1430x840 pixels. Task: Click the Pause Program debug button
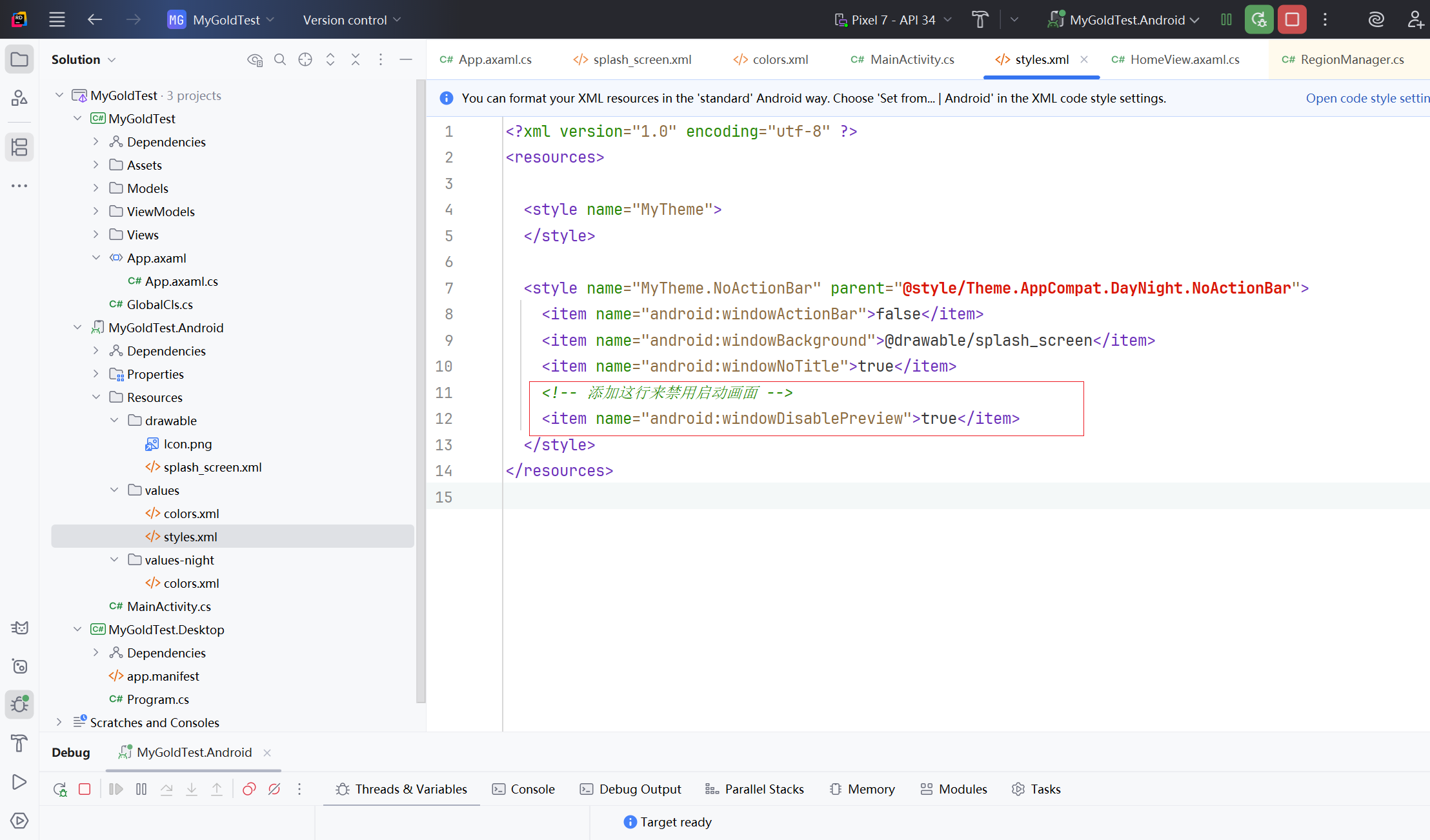pyautogui.click(x=141, y=789)
